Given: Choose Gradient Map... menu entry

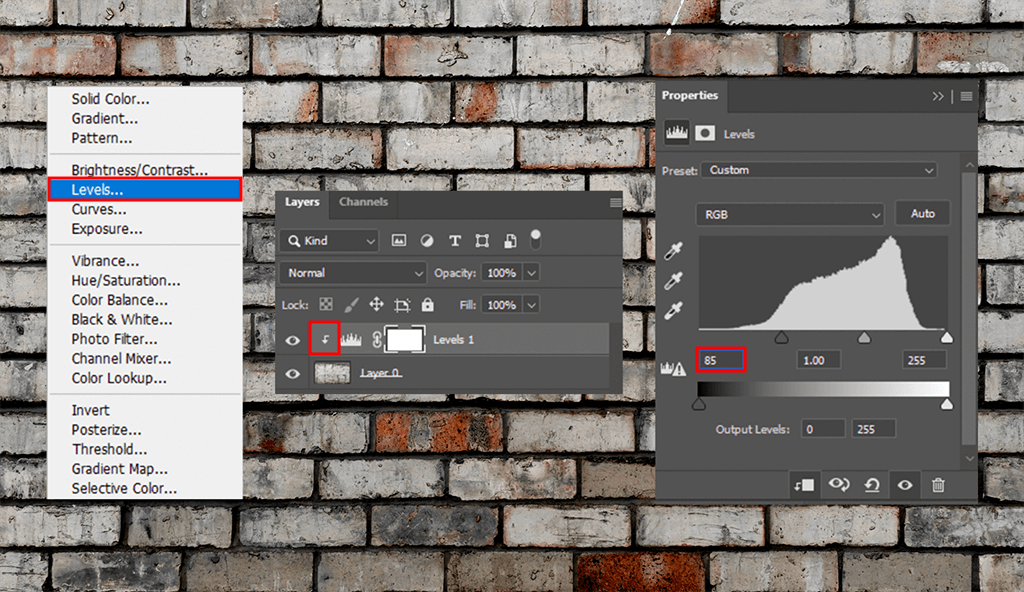Looking at the screenshot, I should tap(120, 469).
